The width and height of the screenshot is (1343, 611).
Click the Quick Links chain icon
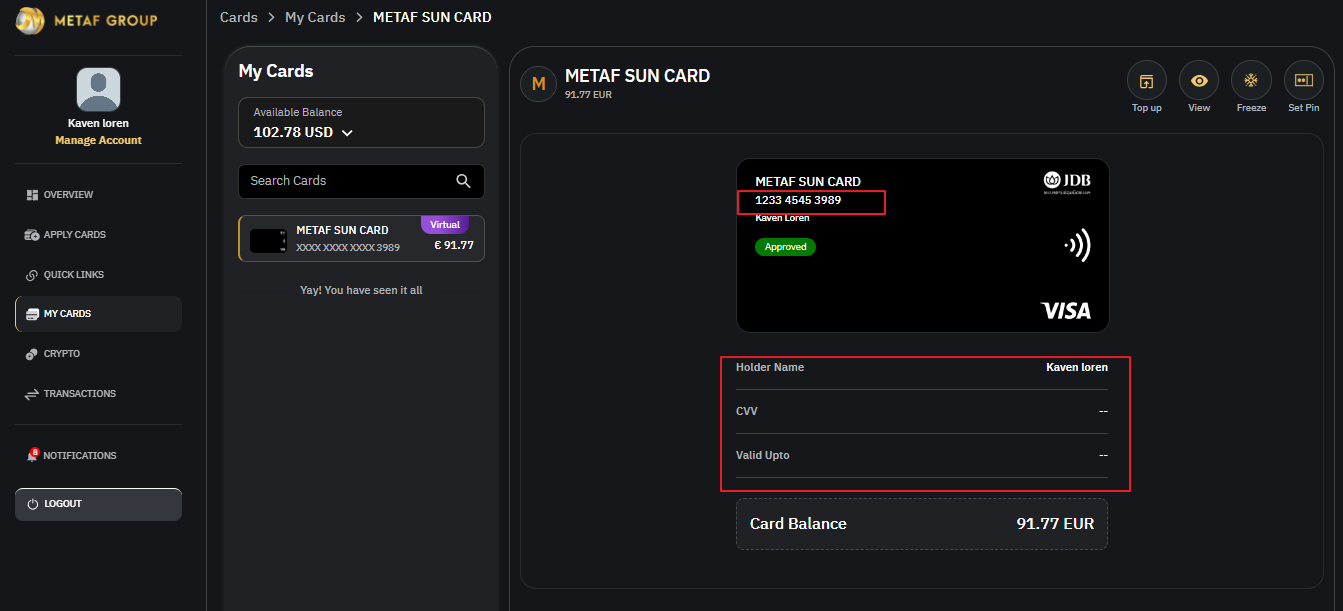coord(32,275)
